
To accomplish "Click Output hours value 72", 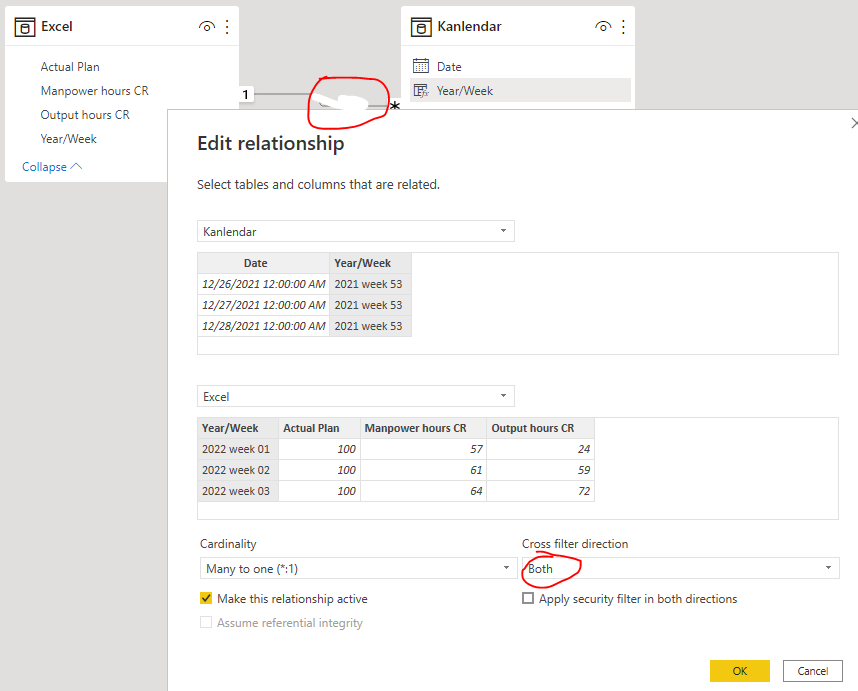I will click(x=541, y=491).
